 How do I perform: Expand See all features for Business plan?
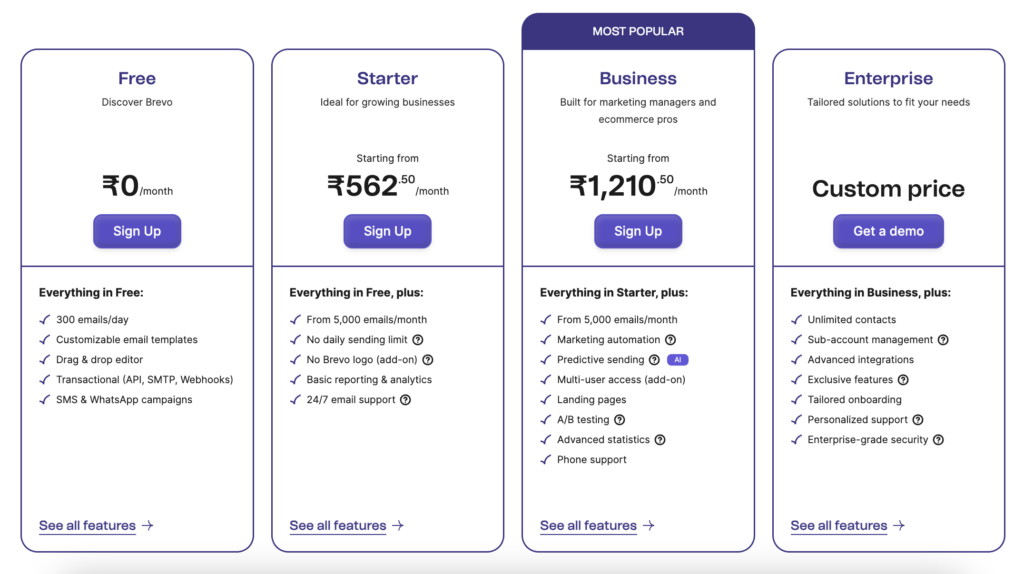point(597,525)
